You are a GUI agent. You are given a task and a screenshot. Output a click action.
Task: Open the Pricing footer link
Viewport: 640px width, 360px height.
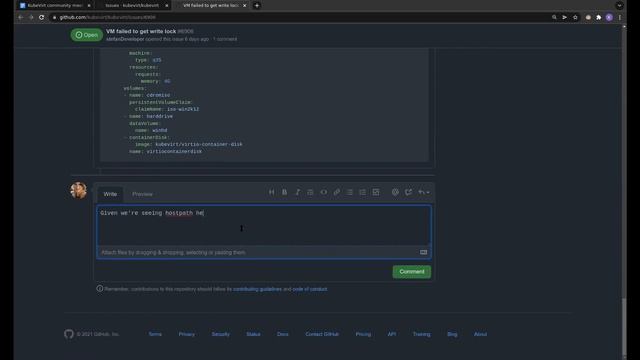pyautogui.click(x=363, y=334)
